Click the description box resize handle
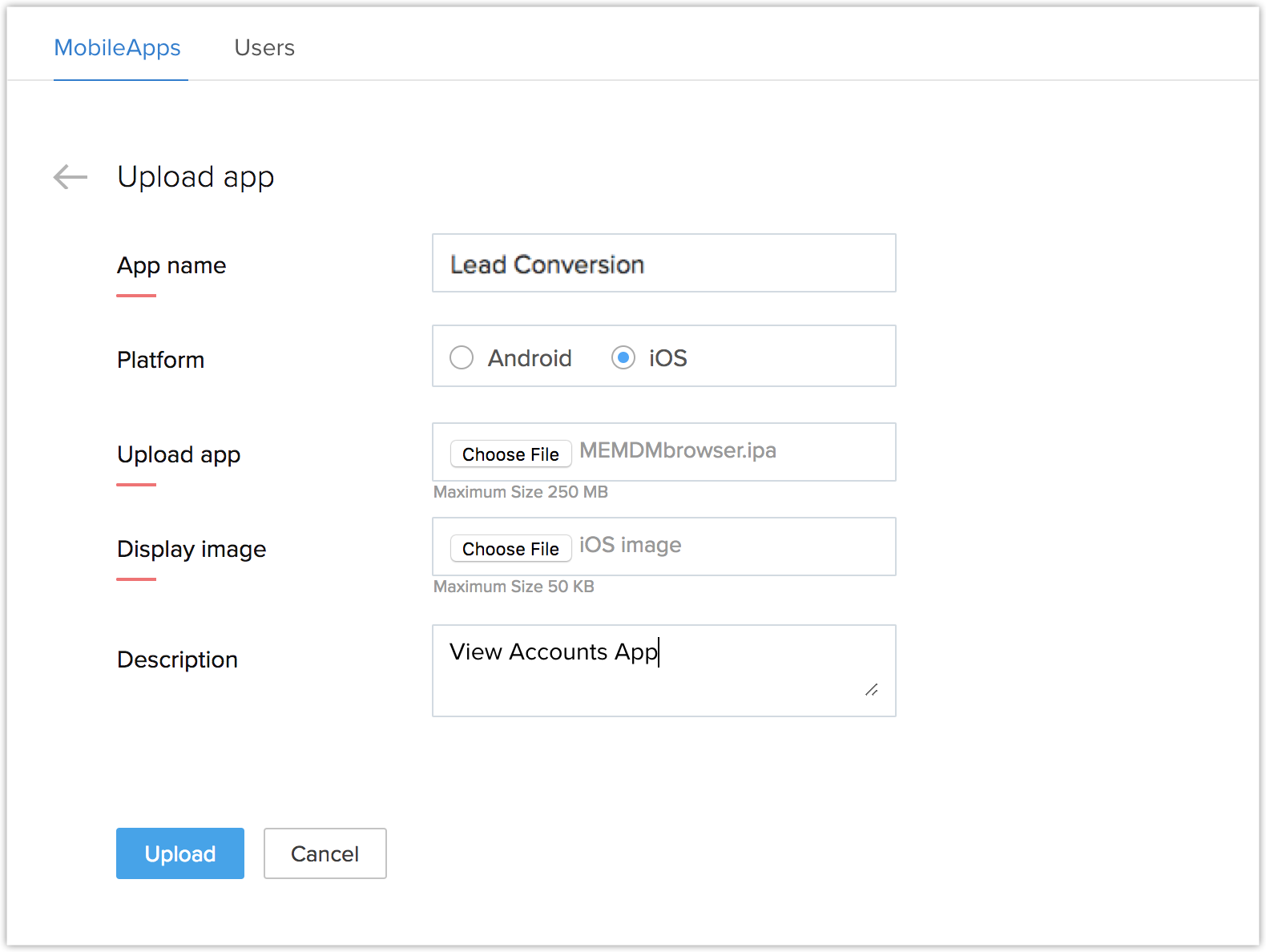1266x952 pixels. pos(872,690)
